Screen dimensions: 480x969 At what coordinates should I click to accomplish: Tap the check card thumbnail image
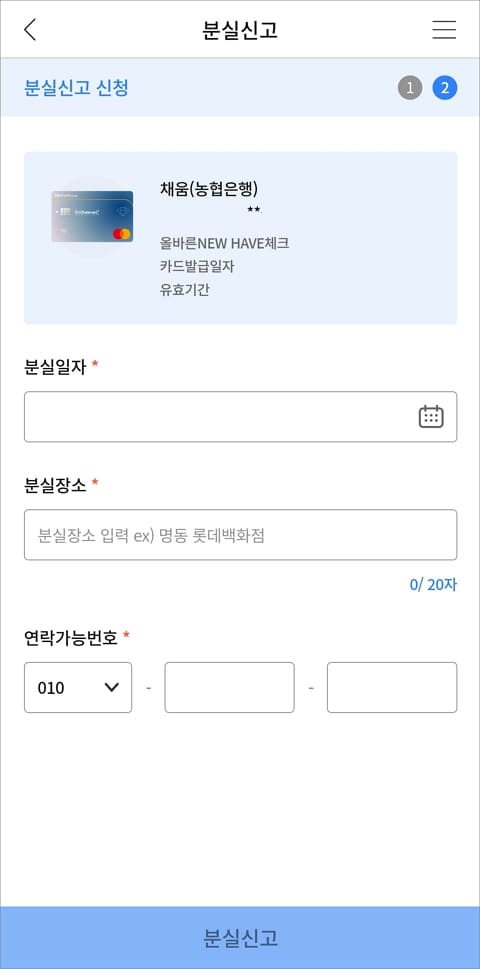(92, 216)
